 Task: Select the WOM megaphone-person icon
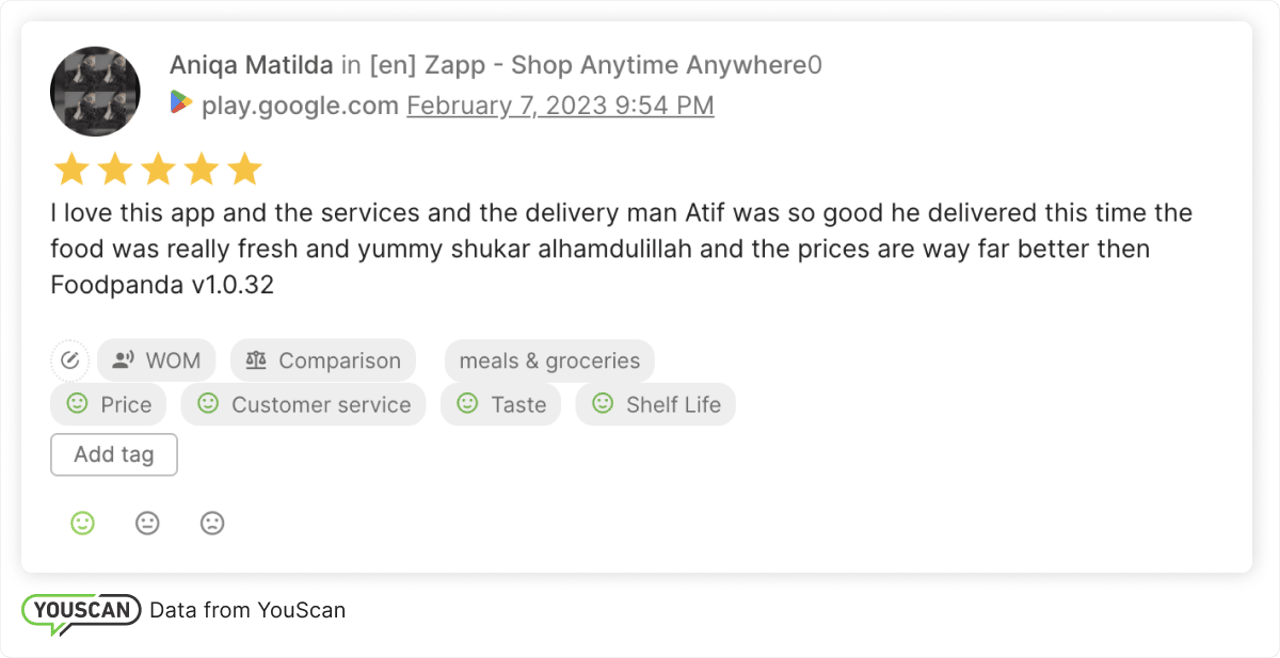click(122, 360)
